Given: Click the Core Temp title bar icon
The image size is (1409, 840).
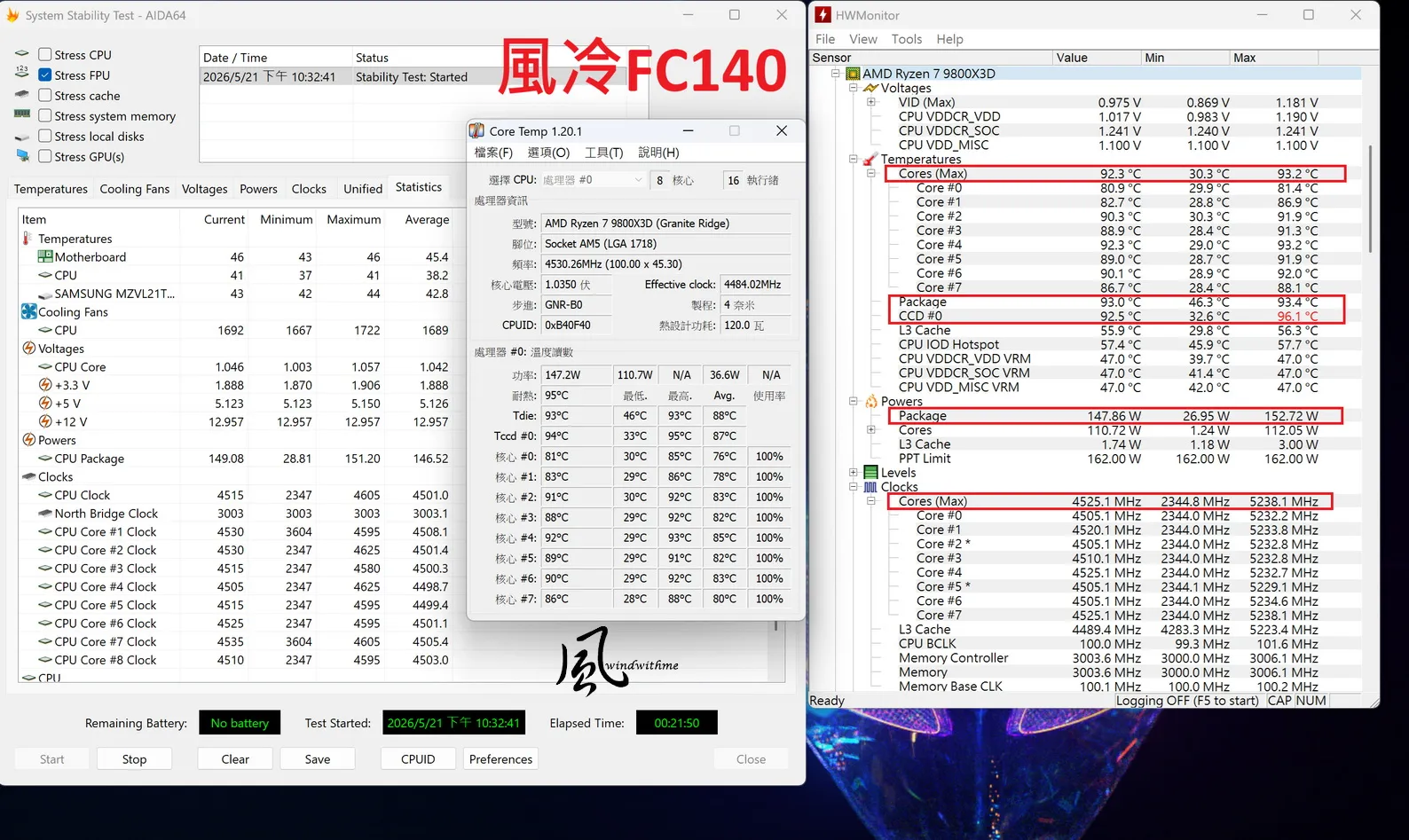Looking at the screenshot, I should point(476,131).
